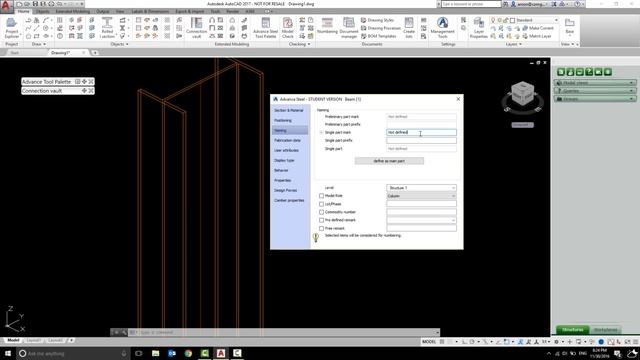Viewport: 640px width, 360px height.
Task: Open the User attributes dialog page
Action: (x=286, y=151)
